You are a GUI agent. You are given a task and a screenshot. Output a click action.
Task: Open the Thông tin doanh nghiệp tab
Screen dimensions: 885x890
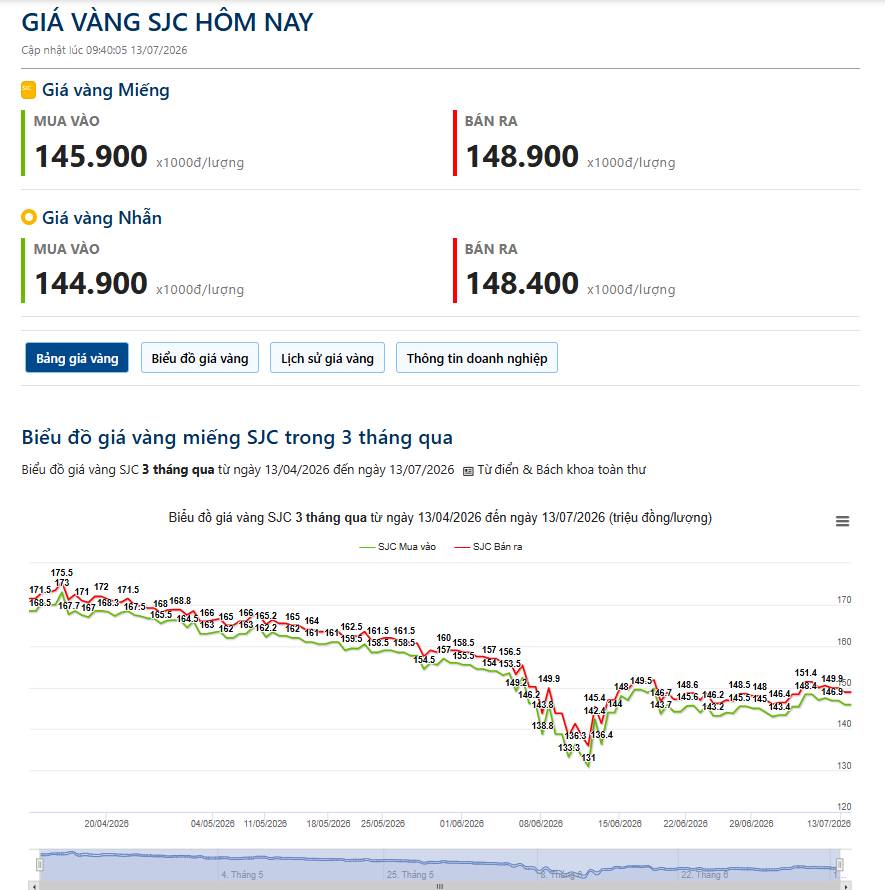(477, 358)
